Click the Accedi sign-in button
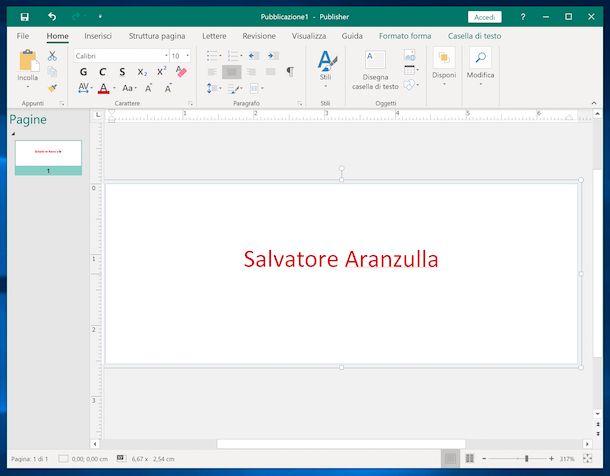Viewport: 610px width, 476px height. pyautogui.click(x=485, y=17)
